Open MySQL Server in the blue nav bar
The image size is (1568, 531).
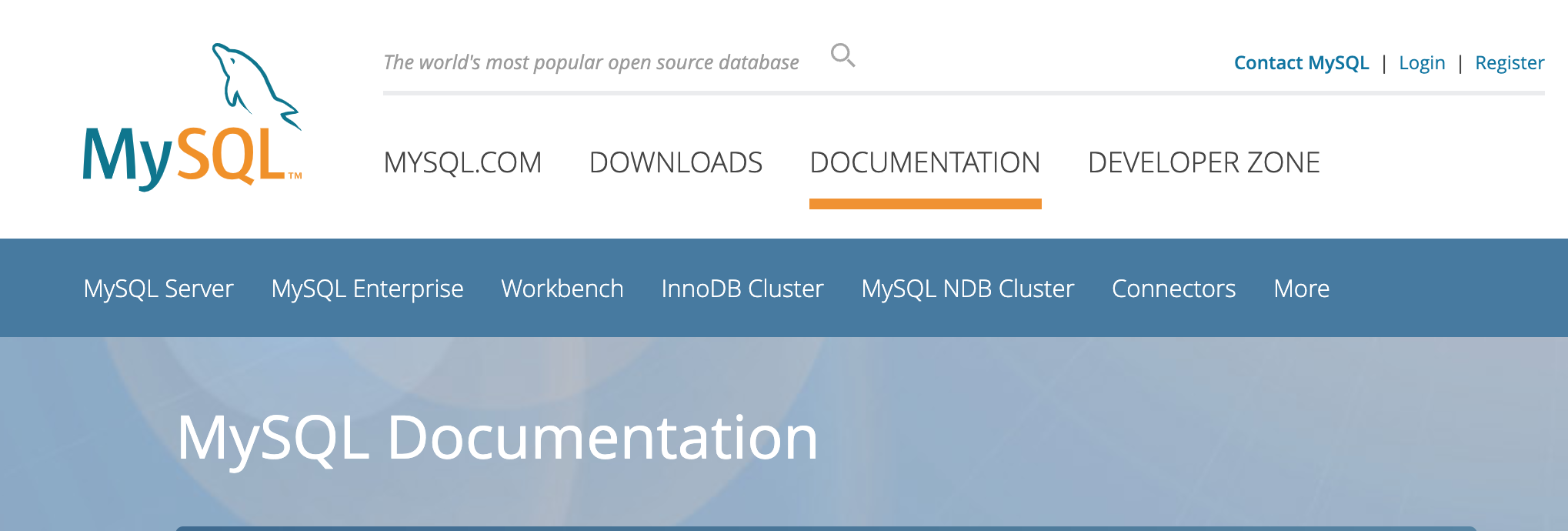(158, 289)
